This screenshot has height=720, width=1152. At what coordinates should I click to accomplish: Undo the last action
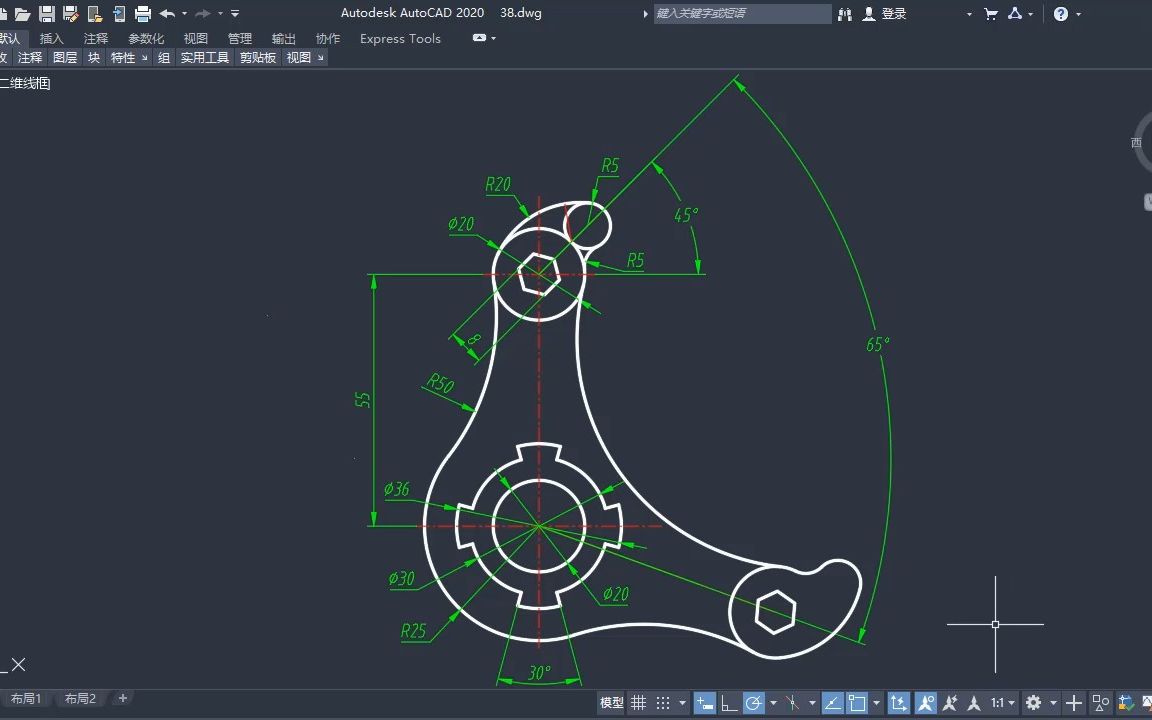[169, 13]
